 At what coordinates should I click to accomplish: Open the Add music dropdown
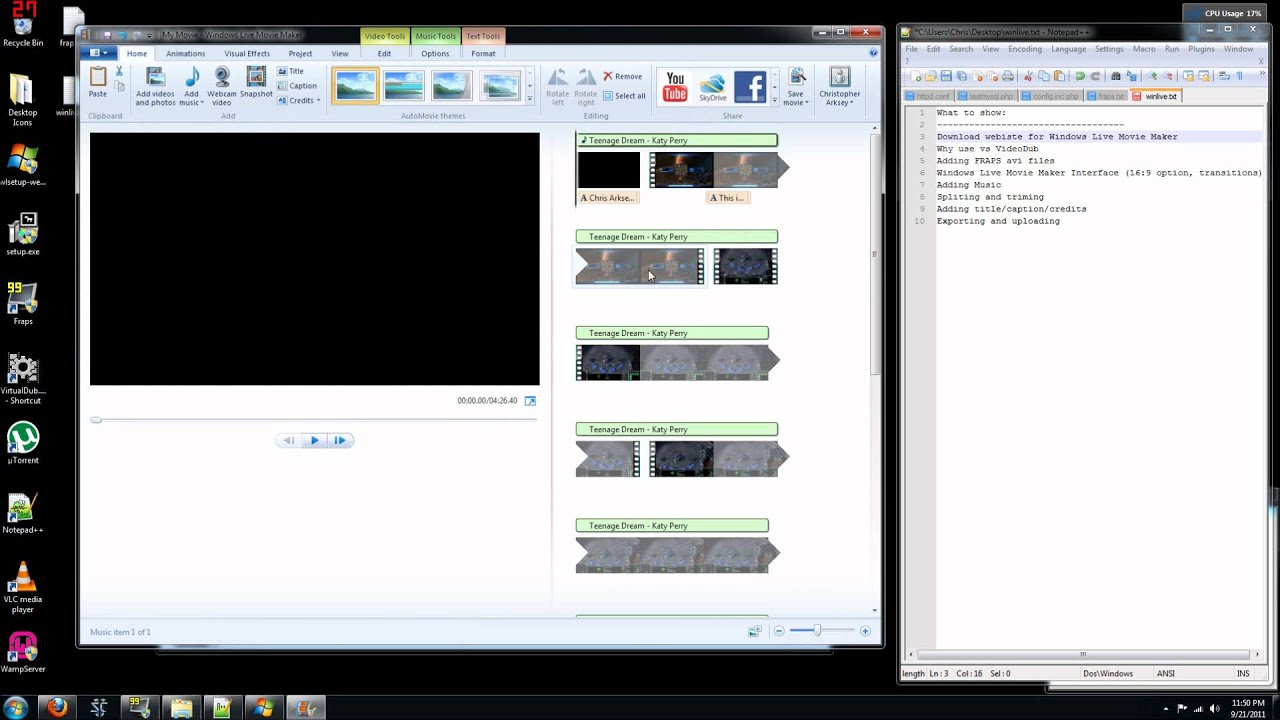point(191,103)
